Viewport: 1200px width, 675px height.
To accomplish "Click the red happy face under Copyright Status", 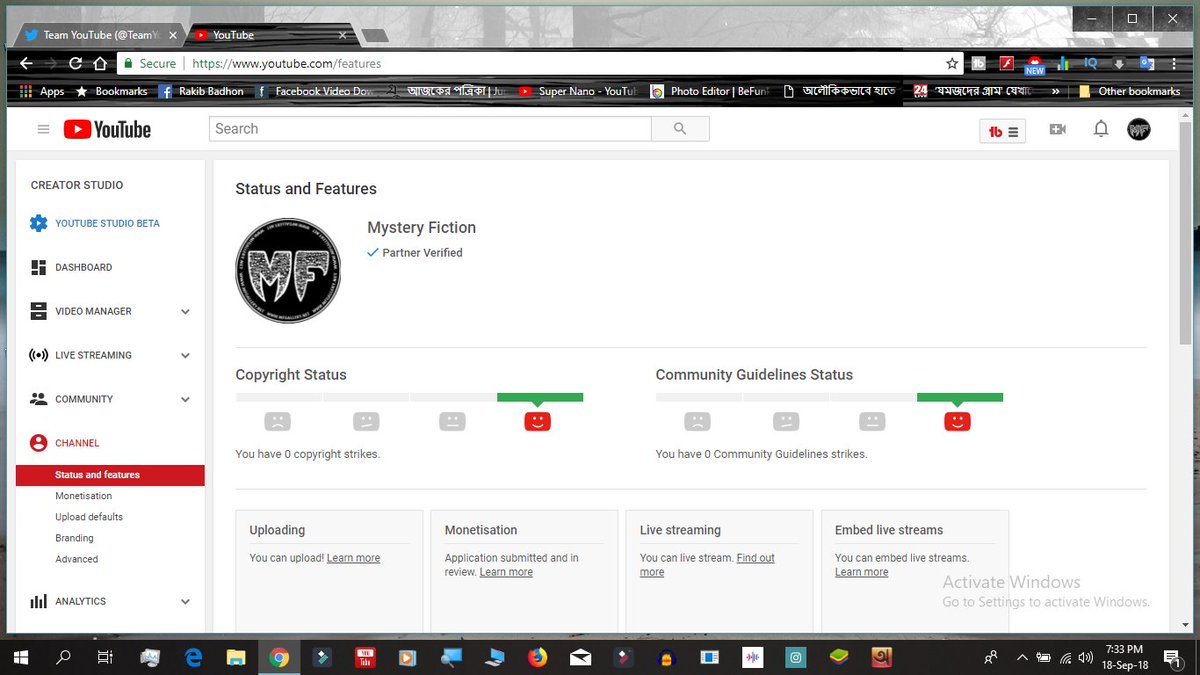I will point(537,421).
